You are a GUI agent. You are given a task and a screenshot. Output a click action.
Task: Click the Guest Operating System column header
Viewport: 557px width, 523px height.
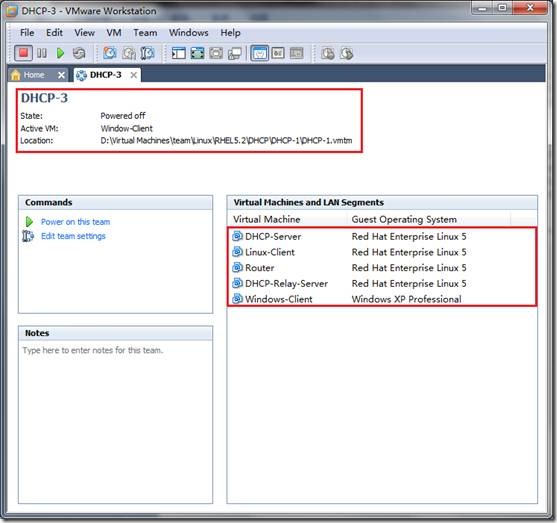pyautogui.click(x=428, y=219)
